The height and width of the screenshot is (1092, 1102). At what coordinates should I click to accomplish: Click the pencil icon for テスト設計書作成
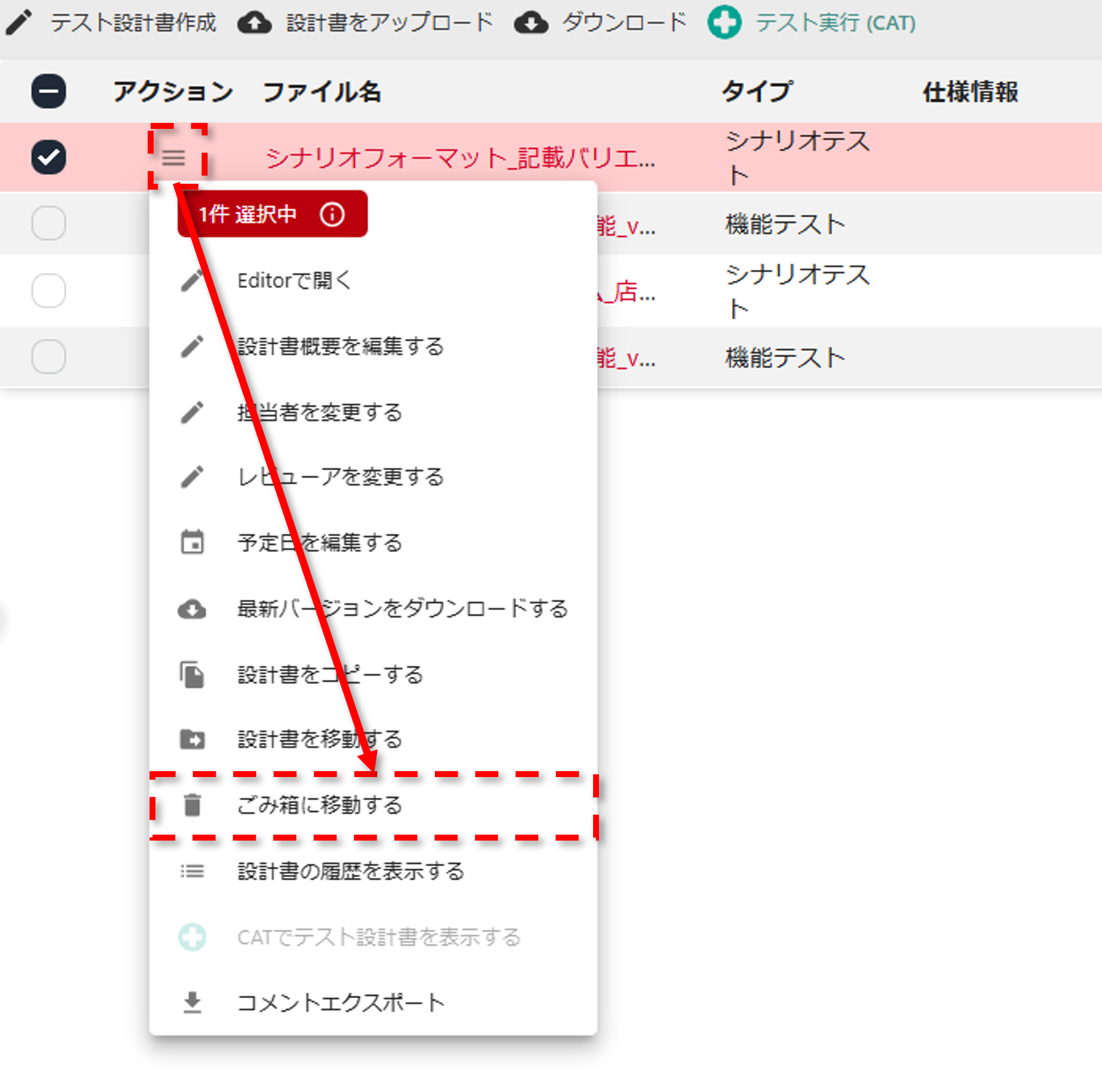(x=19, y=23)
